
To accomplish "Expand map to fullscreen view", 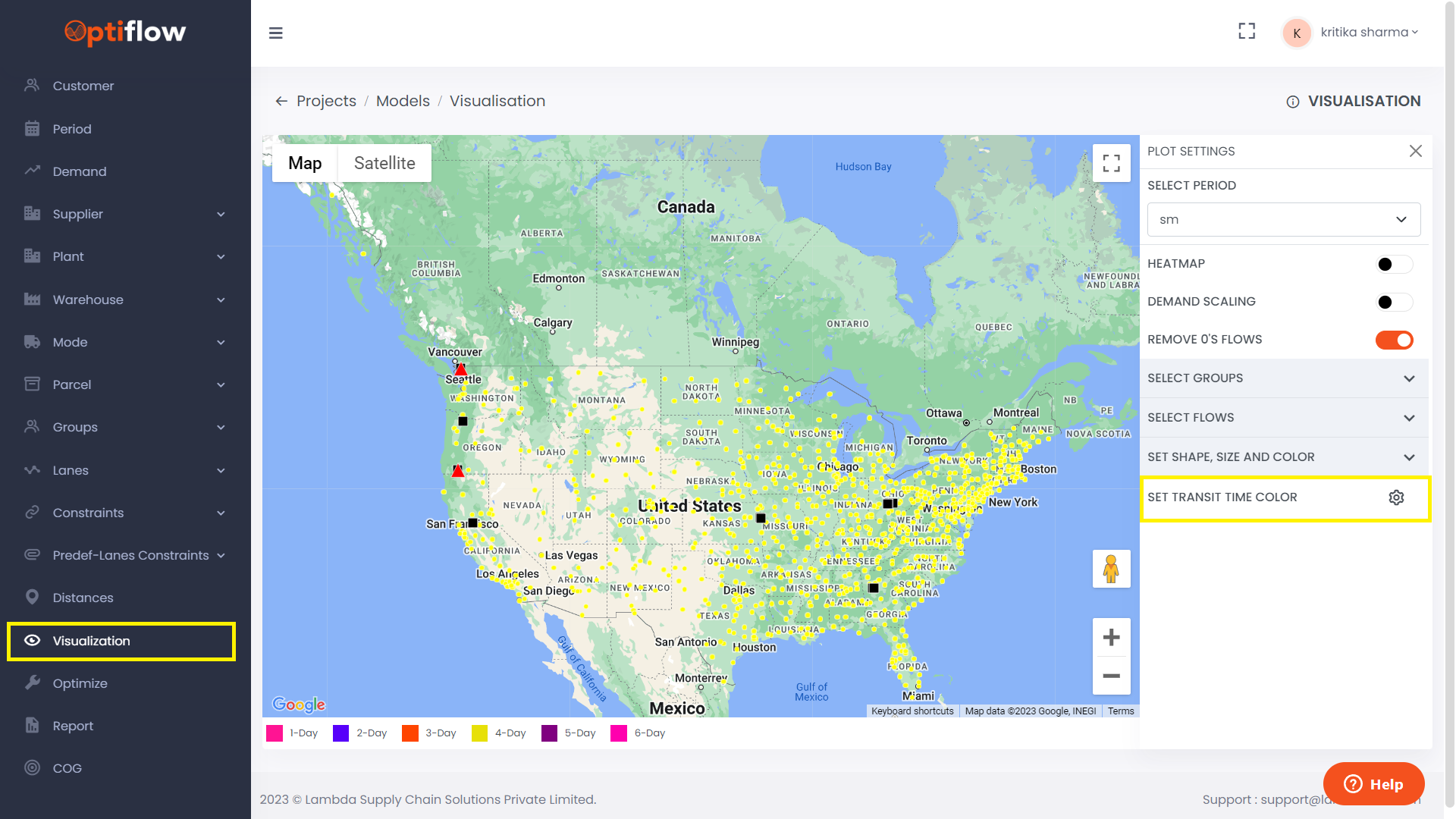I will pyautogui.click(x=1111, y=163).
